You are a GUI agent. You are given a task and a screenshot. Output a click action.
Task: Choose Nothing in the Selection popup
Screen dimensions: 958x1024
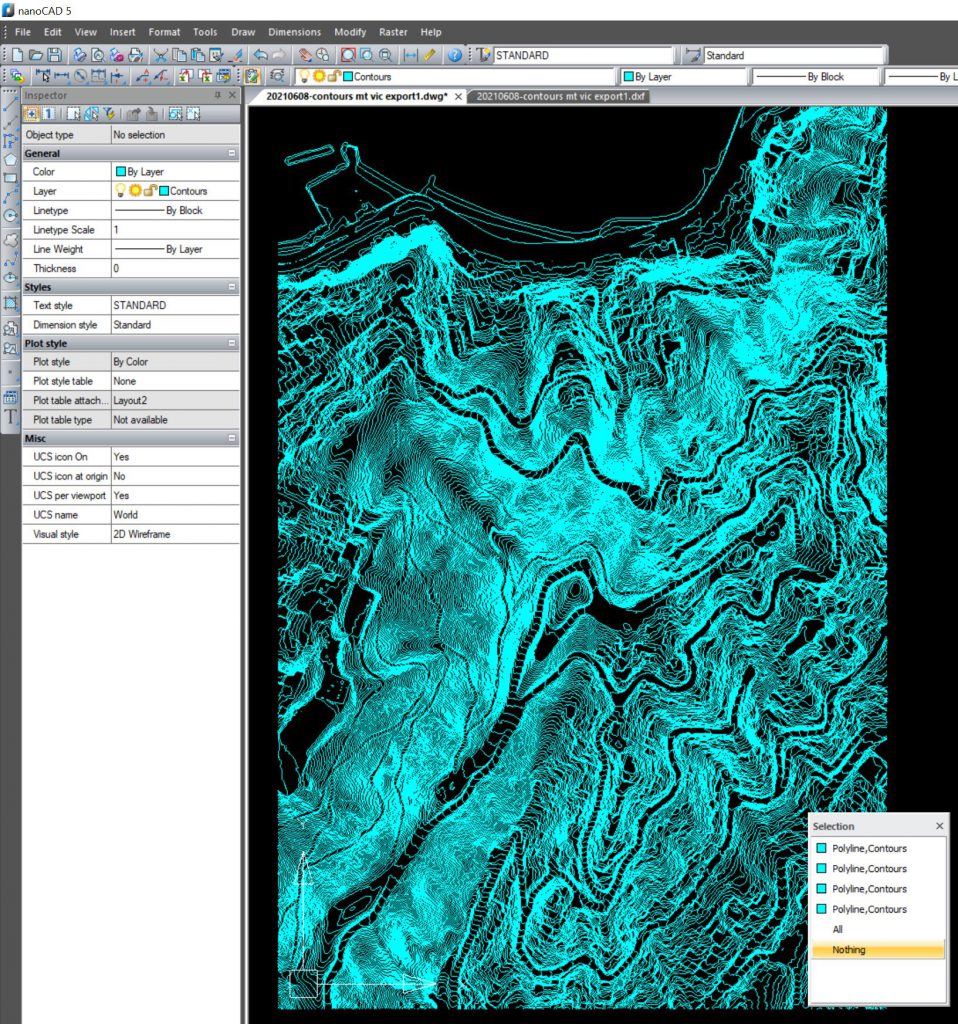[848, 950]
